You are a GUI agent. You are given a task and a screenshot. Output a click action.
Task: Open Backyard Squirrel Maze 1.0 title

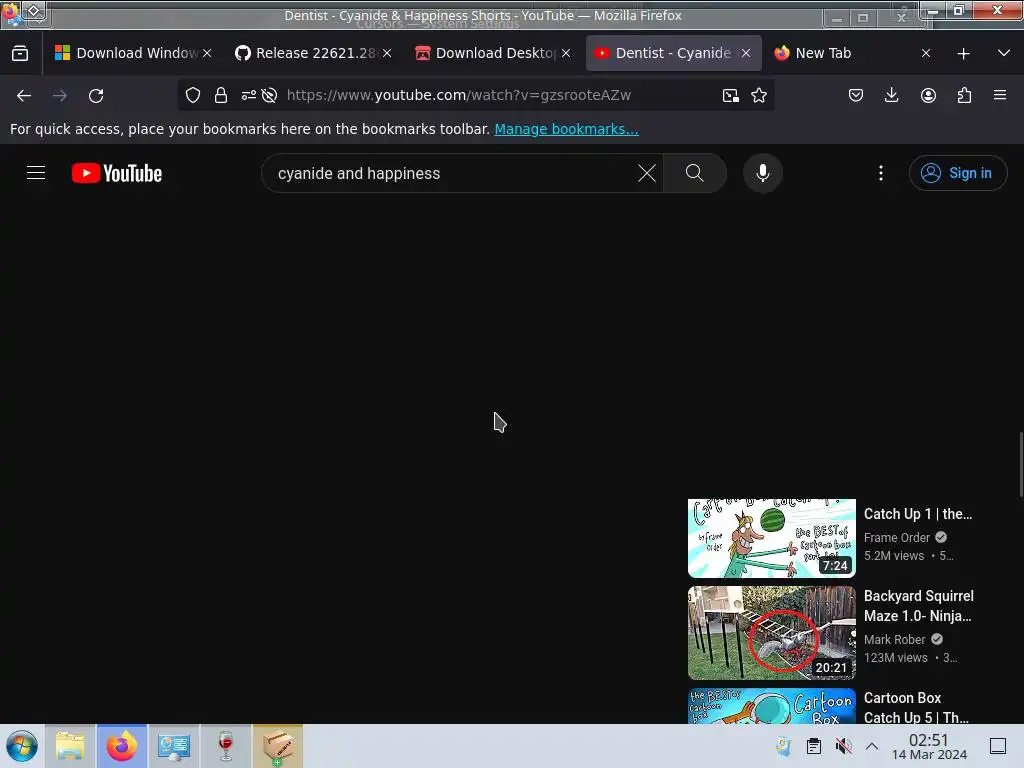(918, 606)
